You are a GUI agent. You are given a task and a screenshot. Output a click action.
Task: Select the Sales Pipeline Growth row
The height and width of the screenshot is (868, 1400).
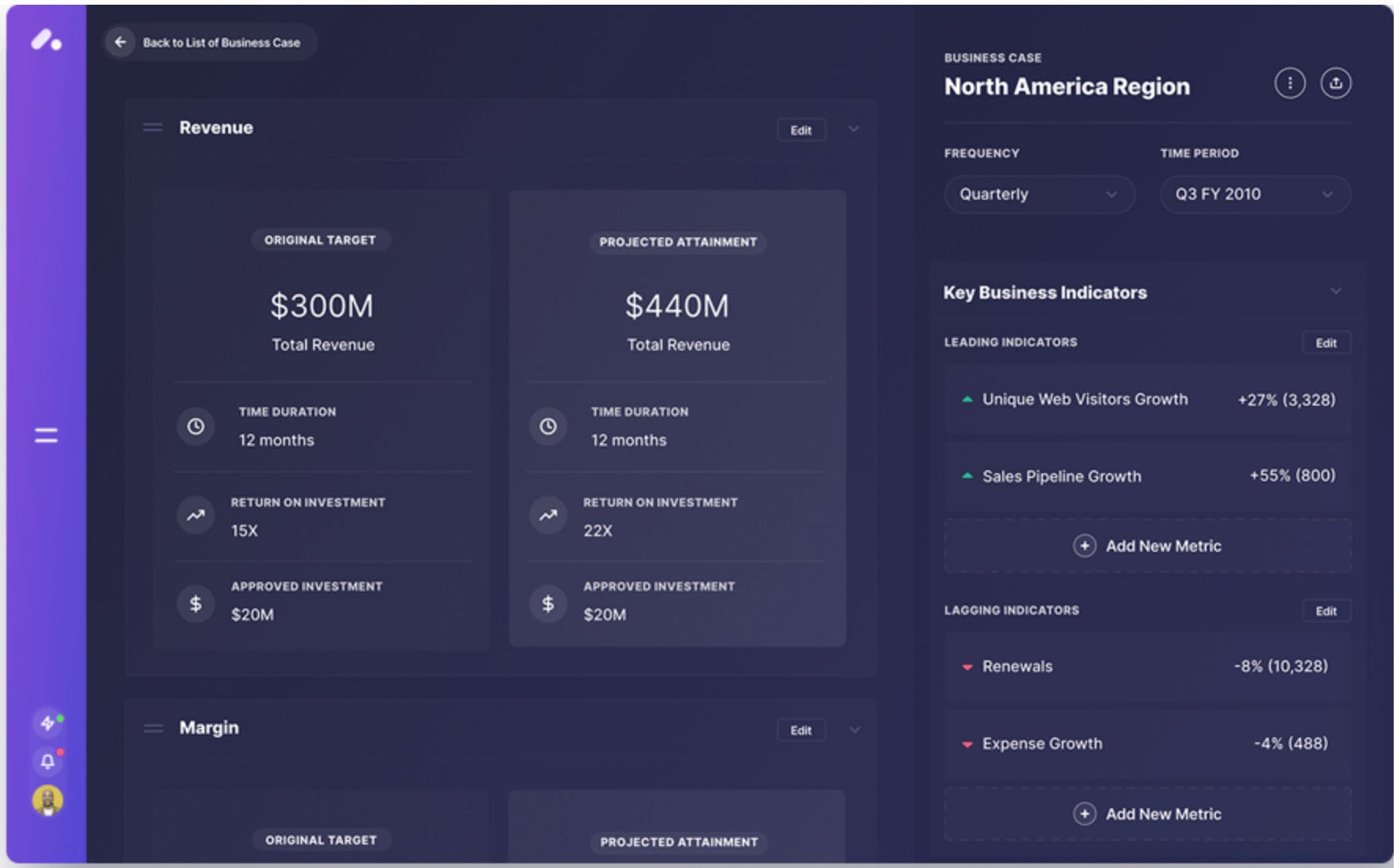(x=1148, y=476)
